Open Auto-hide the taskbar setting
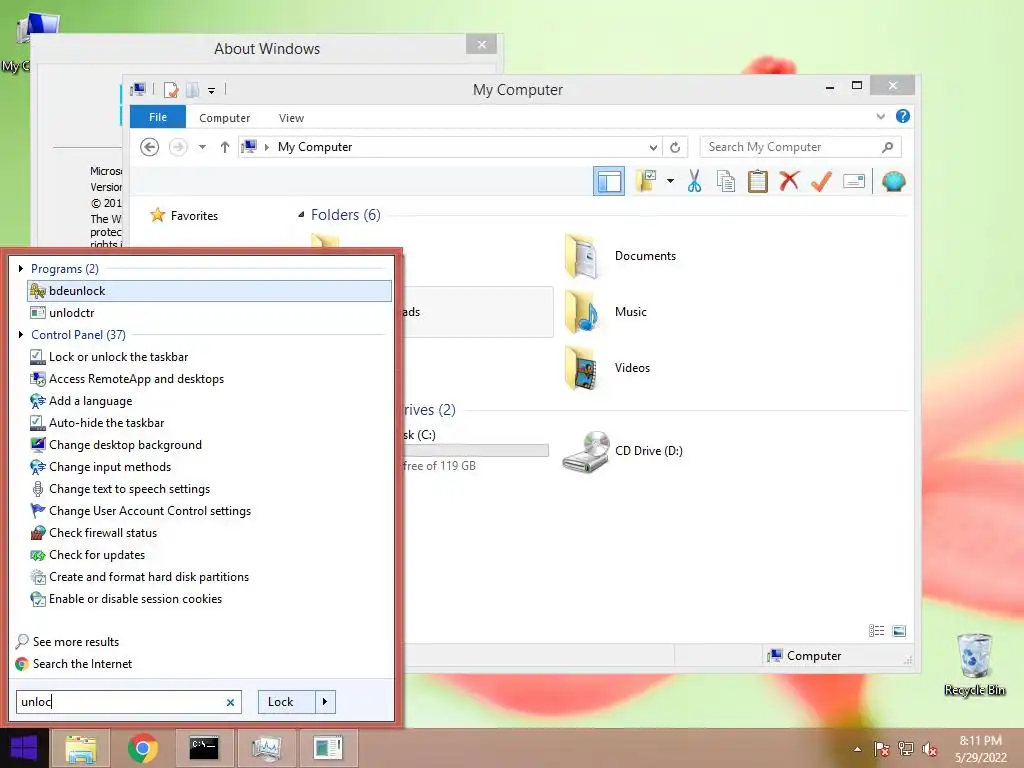Screen dimensions: 1024x768 (x=209, y=423)
